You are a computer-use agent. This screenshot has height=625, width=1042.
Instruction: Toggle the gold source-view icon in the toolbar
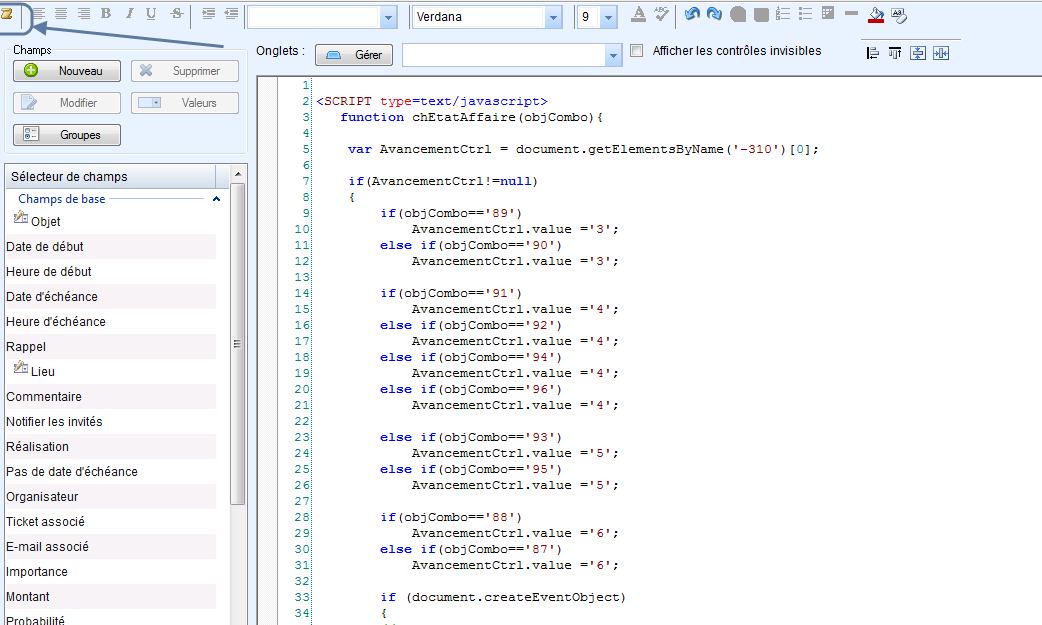coord(7,14)
